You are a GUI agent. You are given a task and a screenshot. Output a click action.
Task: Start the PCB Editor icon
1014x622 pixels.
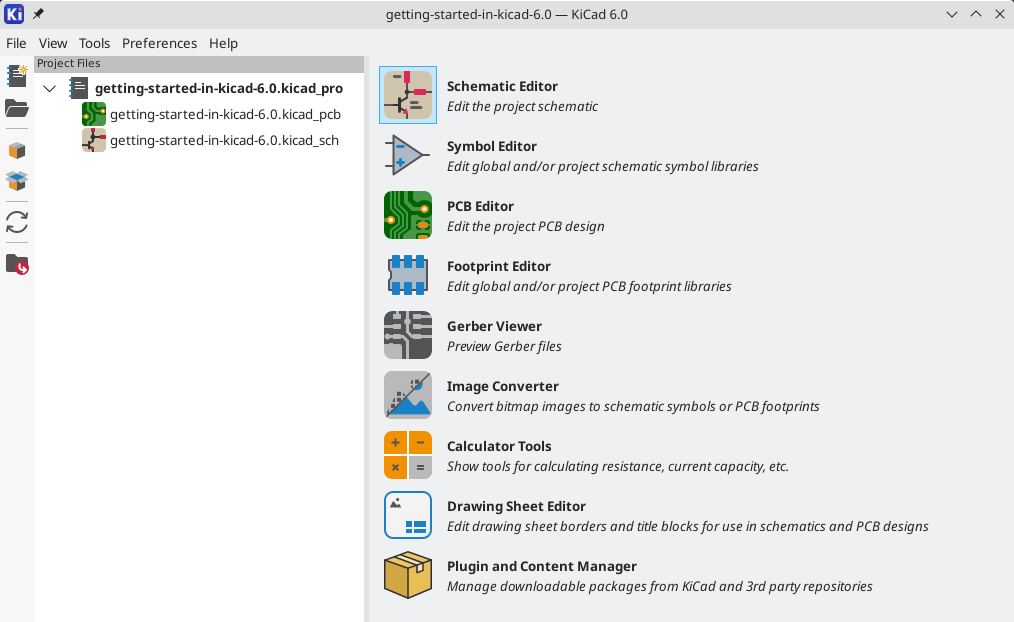pyautogui.click(x=408, y=215)
